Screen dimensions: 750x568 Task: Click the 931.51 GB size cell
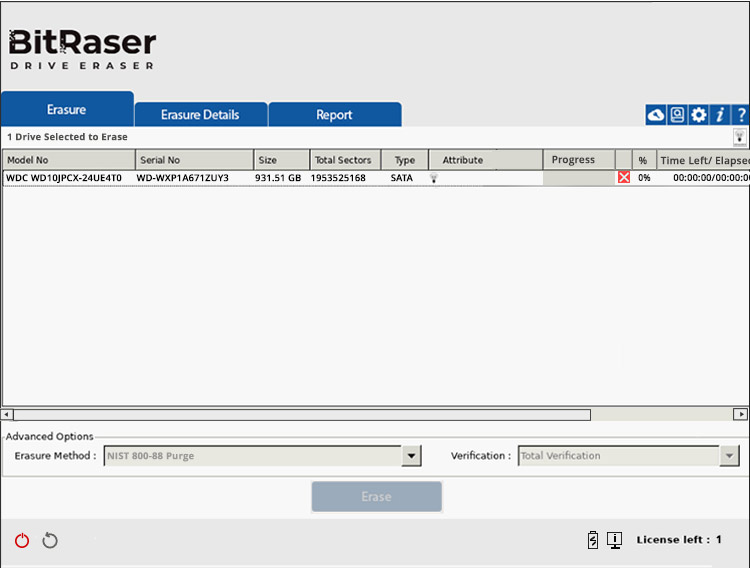click(278, 178)
